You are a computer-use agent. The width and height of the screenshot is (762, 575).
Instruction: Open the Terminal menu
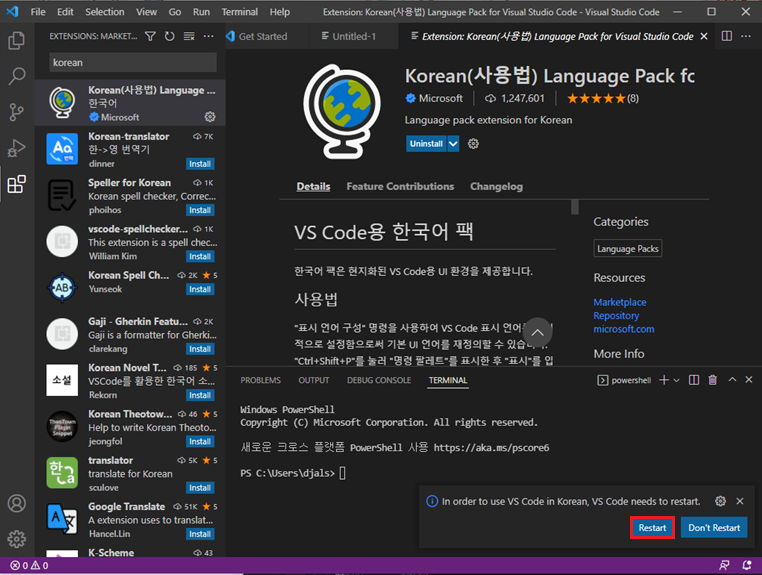click(240, 12)
